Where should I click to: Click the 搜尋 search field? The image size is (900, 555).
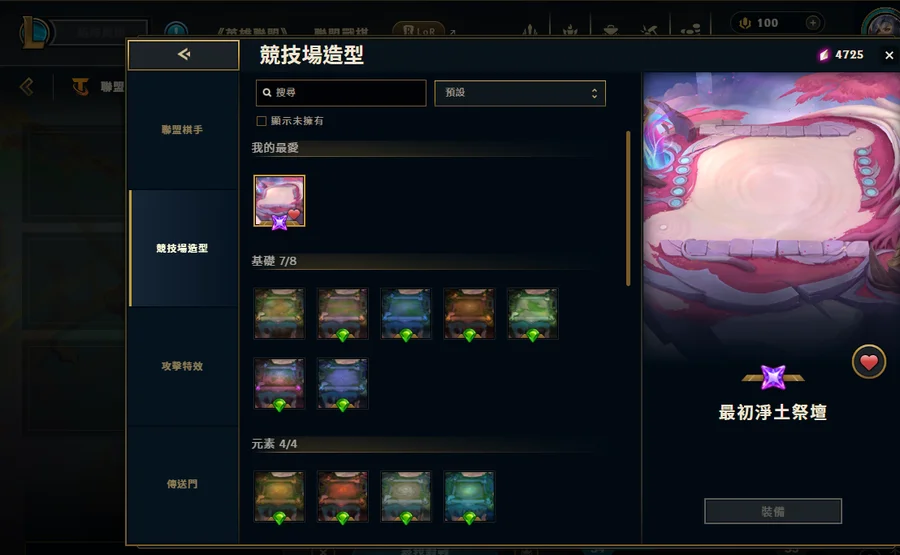click(x=341, y=93)
